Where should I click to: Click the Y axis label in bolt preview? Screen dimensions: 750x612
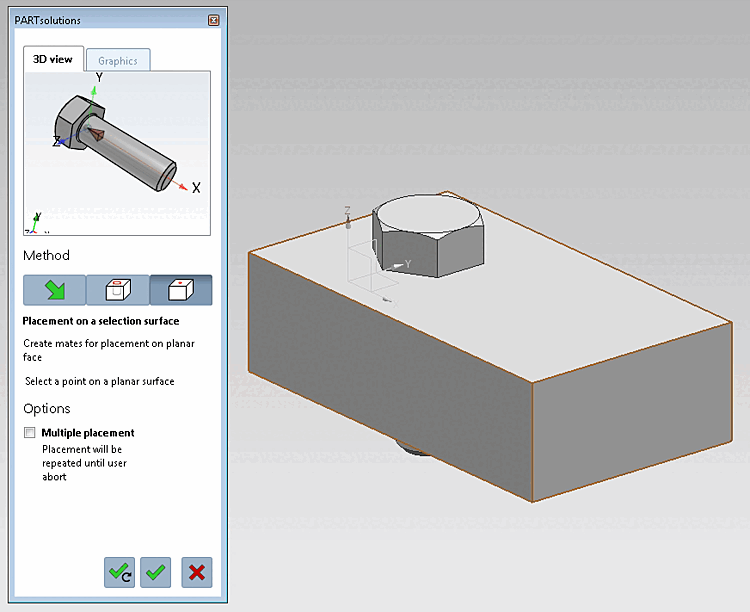[99, 77]
